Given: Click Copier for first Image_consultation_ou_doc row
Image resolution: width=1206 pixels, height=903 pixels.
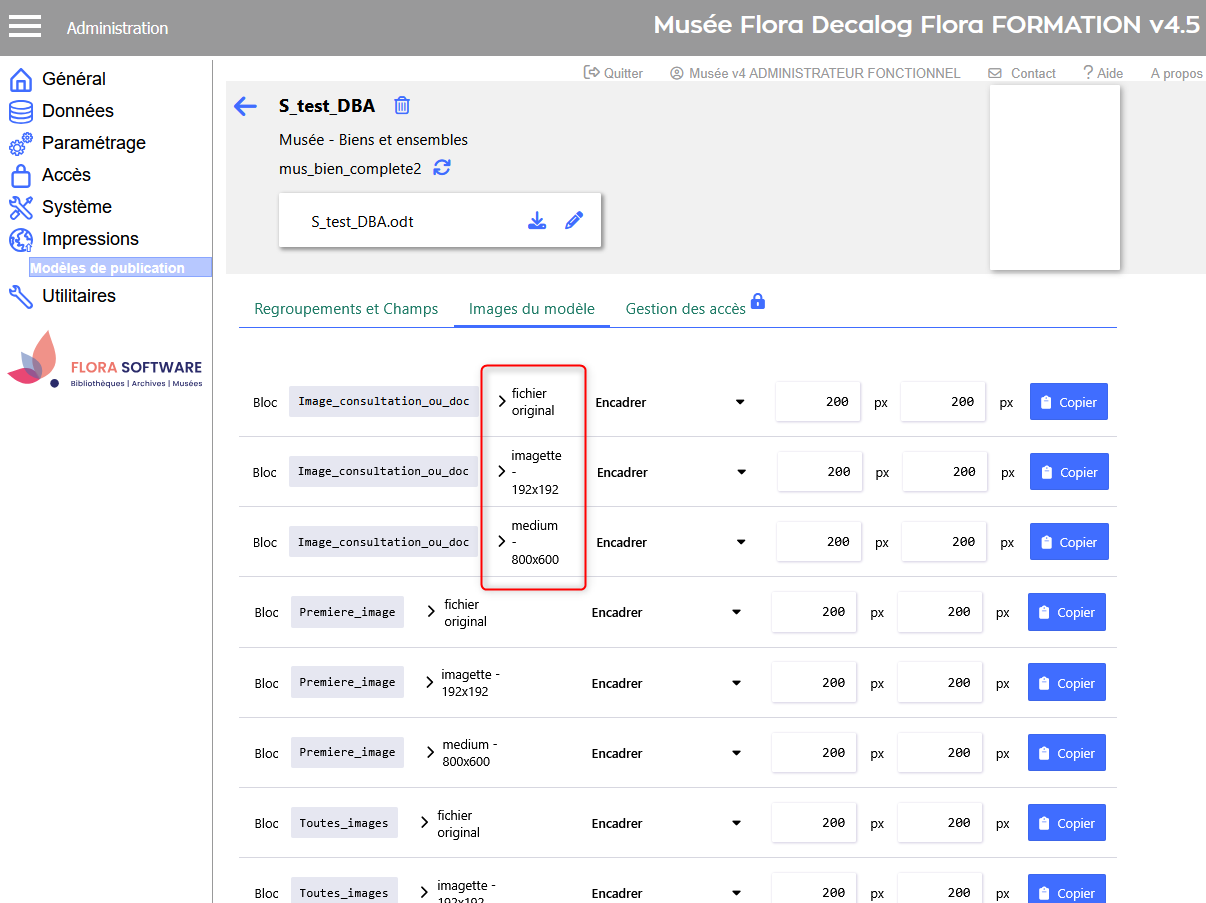Looking at the screenshot, I should (1068, 402).
